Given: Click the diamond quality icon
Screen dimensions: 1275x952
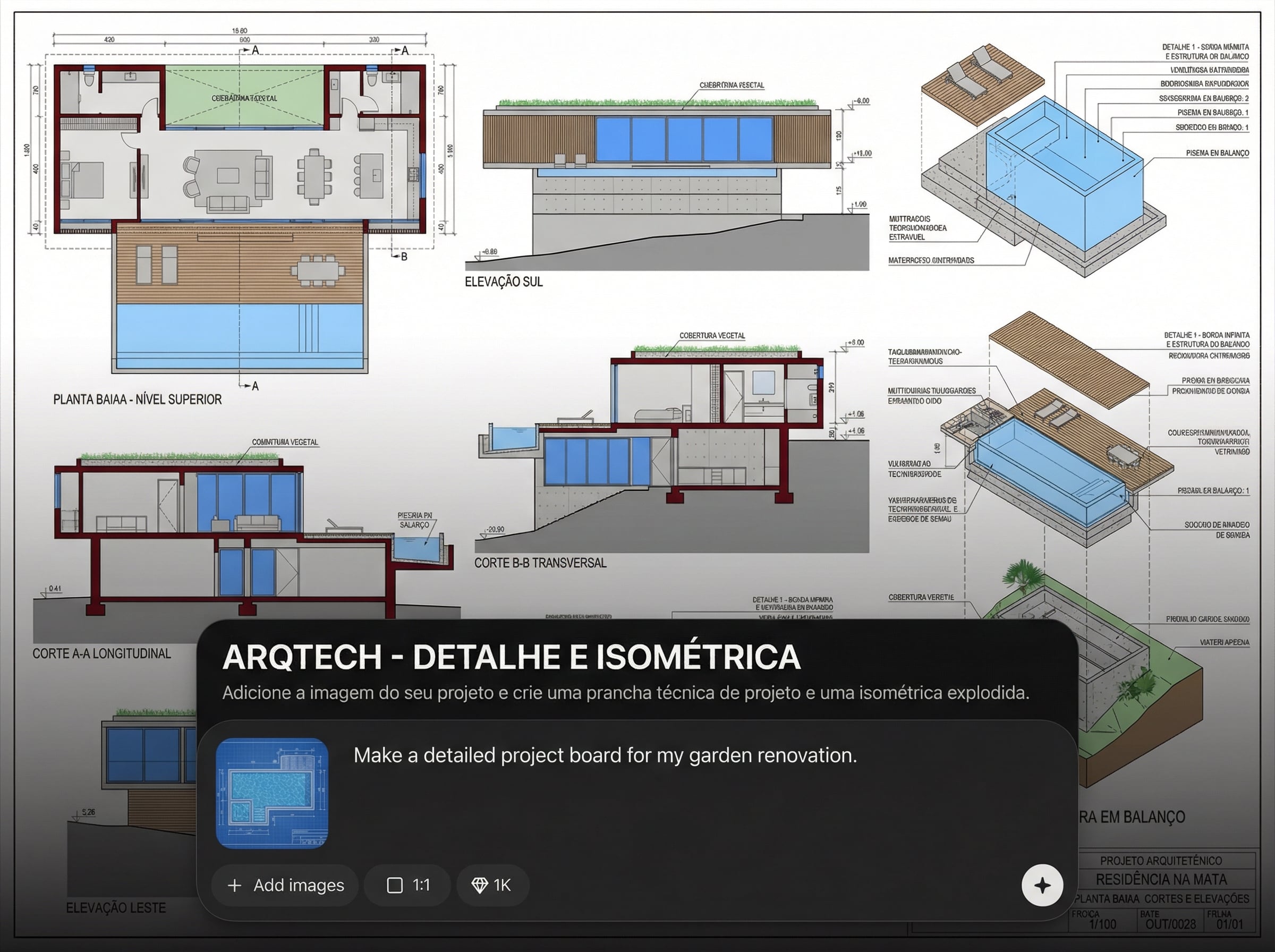Looking at the screenshot, I should point(479,885).
